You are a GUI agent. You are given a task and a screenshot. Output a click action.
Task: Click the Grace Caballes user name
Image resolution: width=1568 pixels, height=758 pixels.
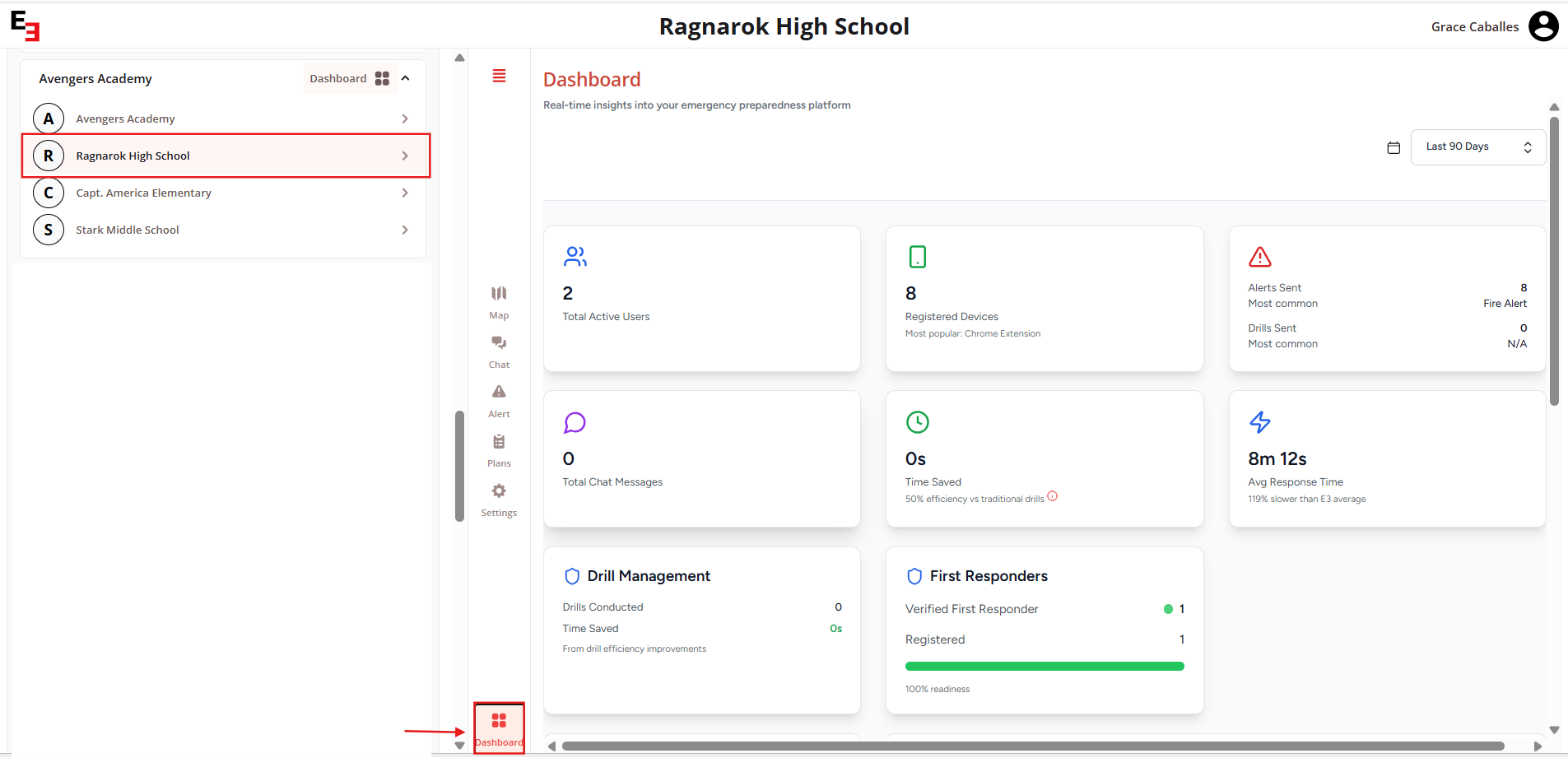tap(1475, 27)
